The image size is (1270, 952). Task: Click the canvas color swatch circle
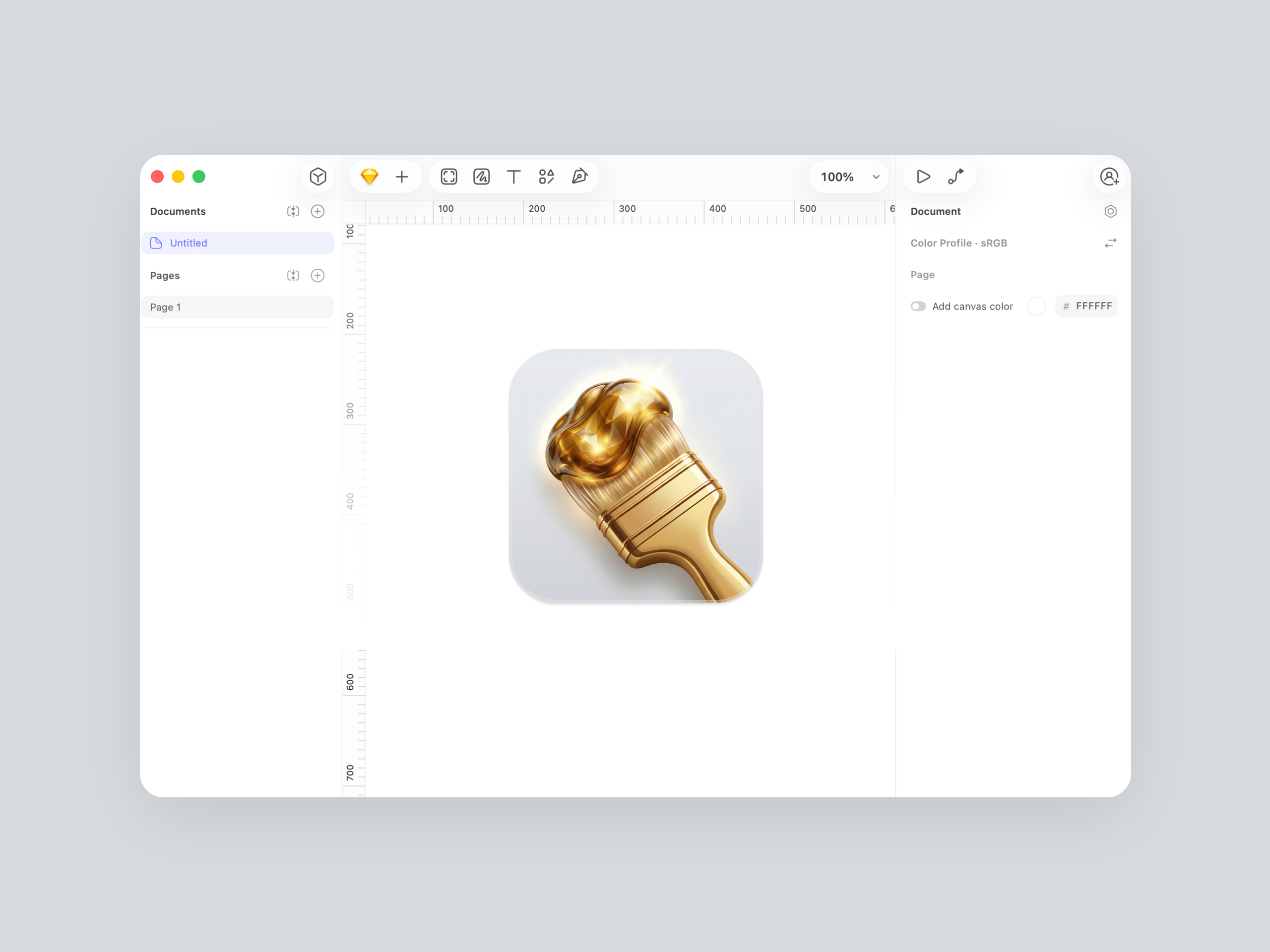pos(1037,306)
